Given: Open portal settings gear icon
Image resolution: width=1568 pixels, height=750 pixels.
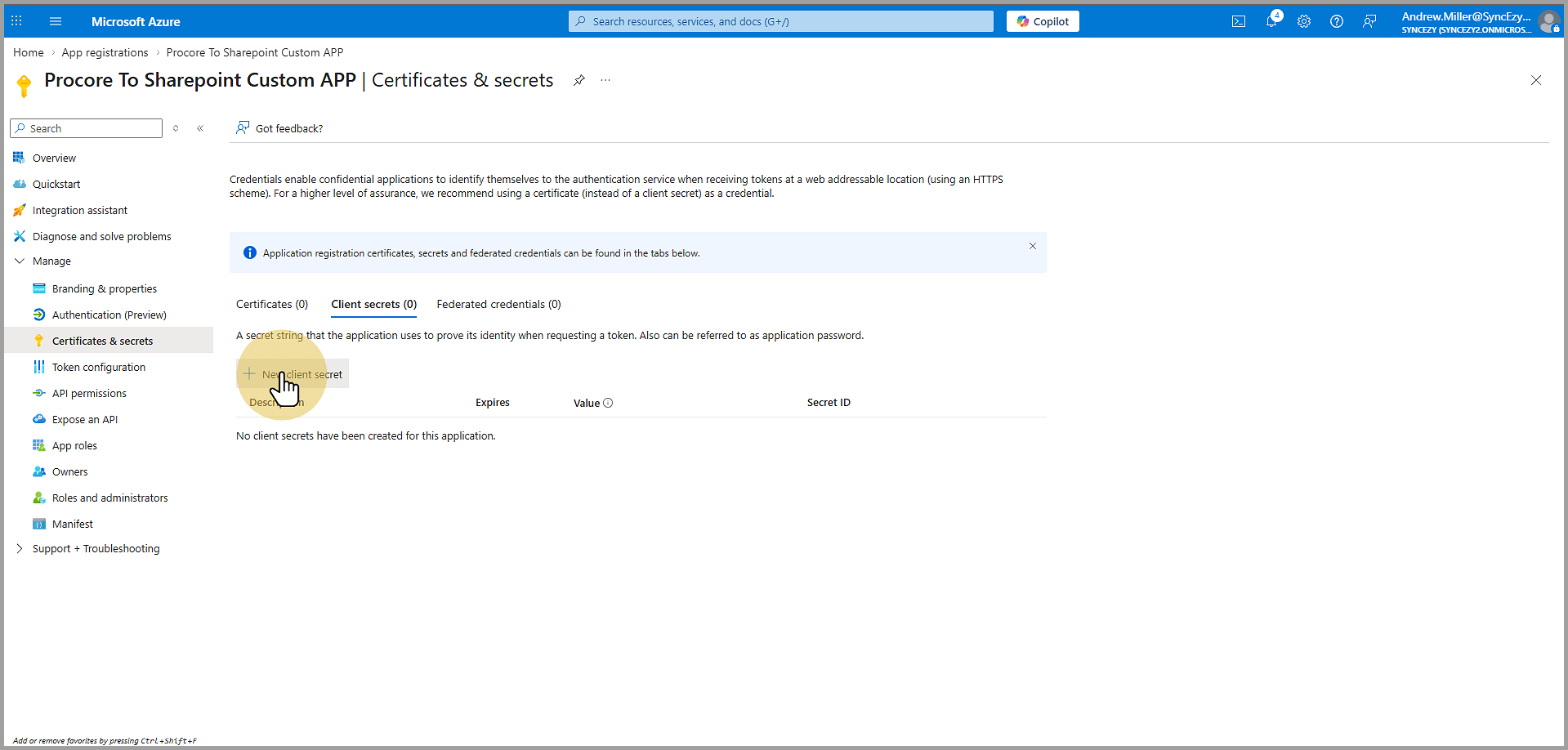Looking at the screenshot, I should 1304,22.
